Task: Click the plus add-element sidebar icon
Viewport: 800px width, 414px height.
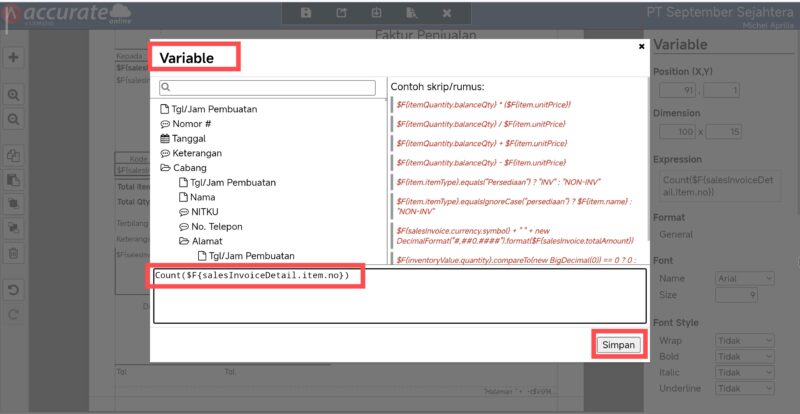Action: click(14, 57)
